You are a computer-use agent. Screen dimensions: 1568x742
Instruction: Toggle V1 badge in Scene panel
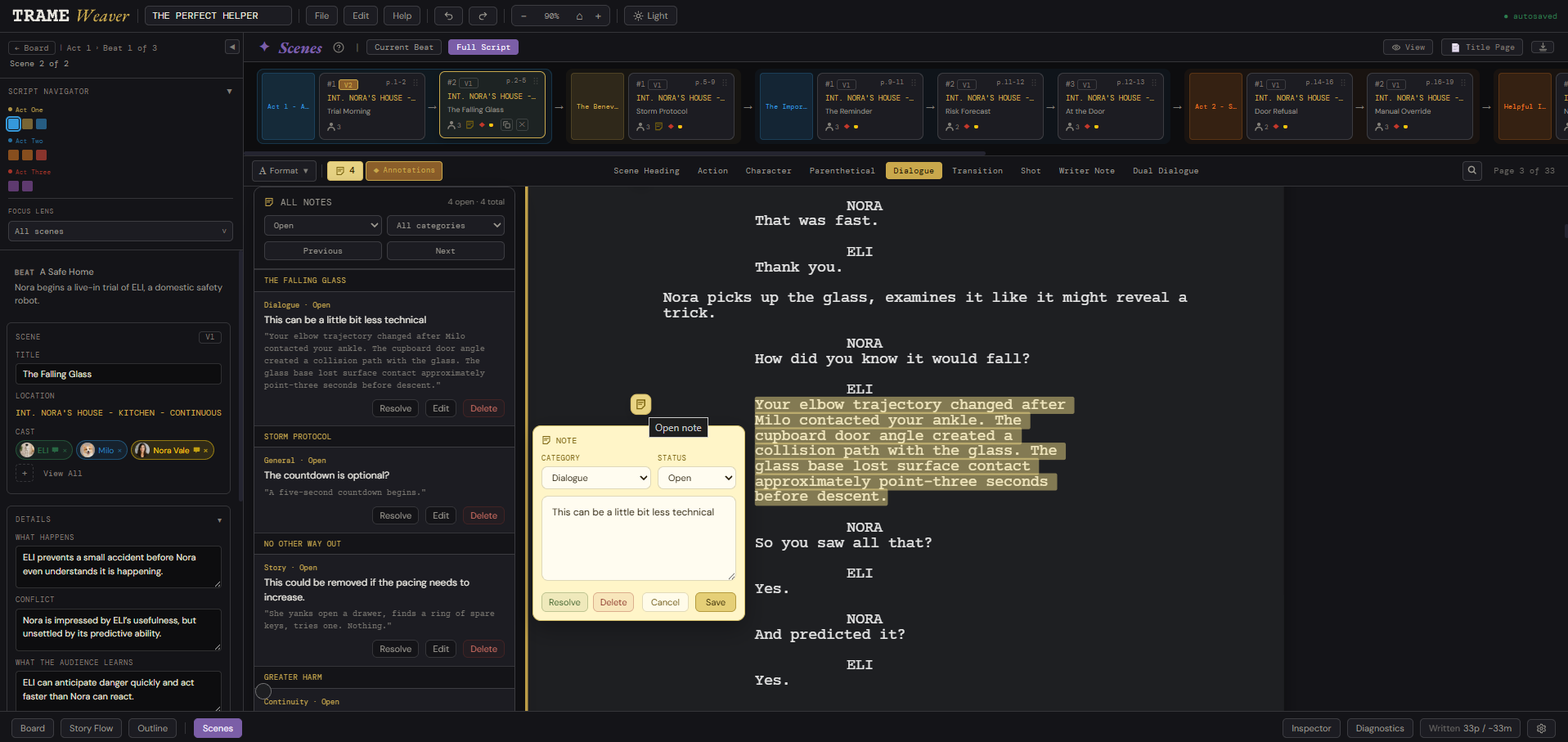pyautogui.click(x=210, y=337)
